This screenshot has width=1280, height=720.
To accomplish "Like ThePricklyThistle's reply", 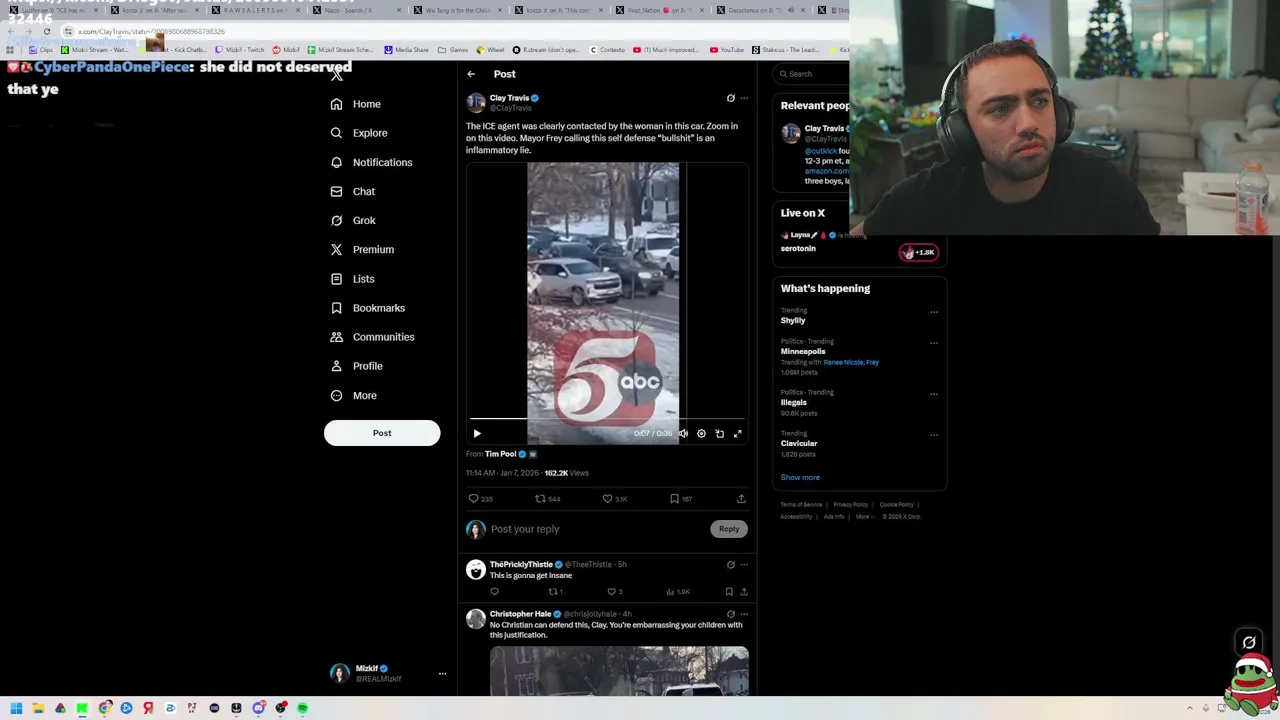I will point(611,592).
